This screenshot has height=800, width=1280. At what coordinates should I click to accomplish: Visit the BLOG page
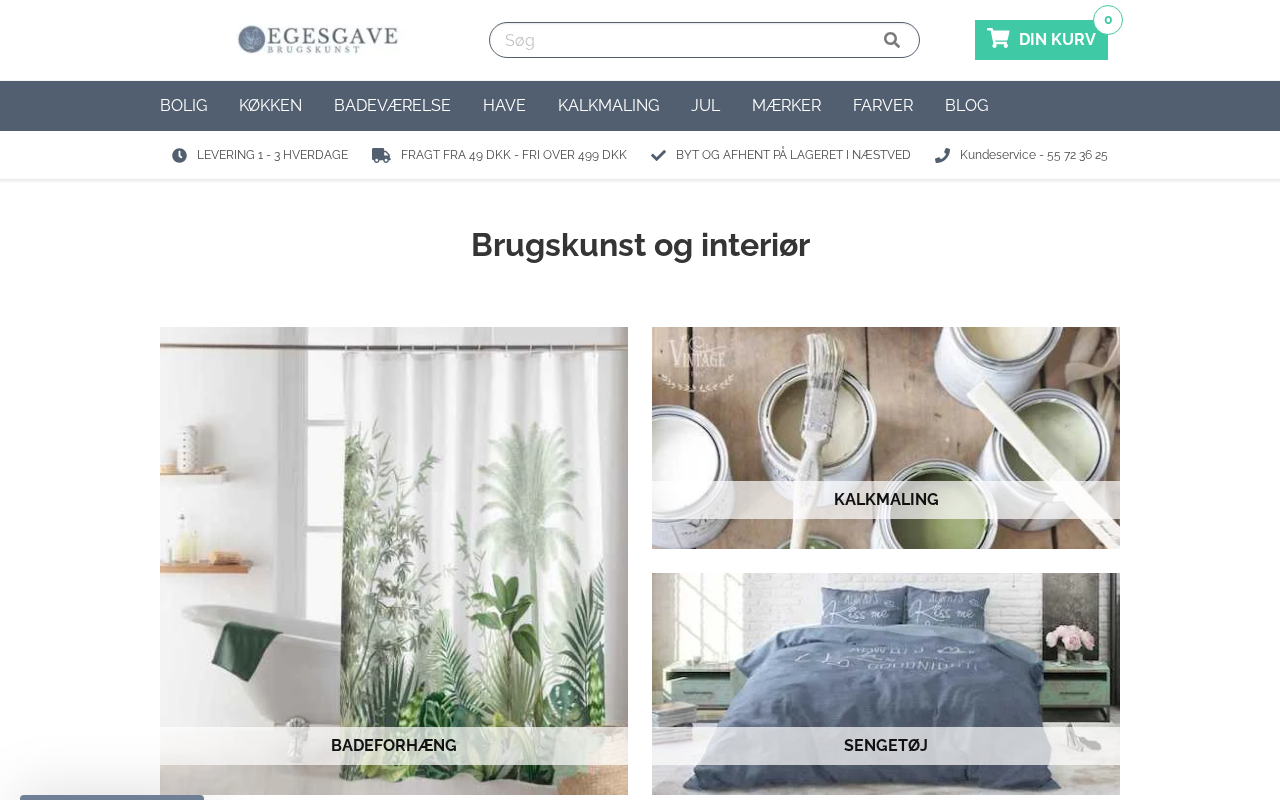coord(966,106)
